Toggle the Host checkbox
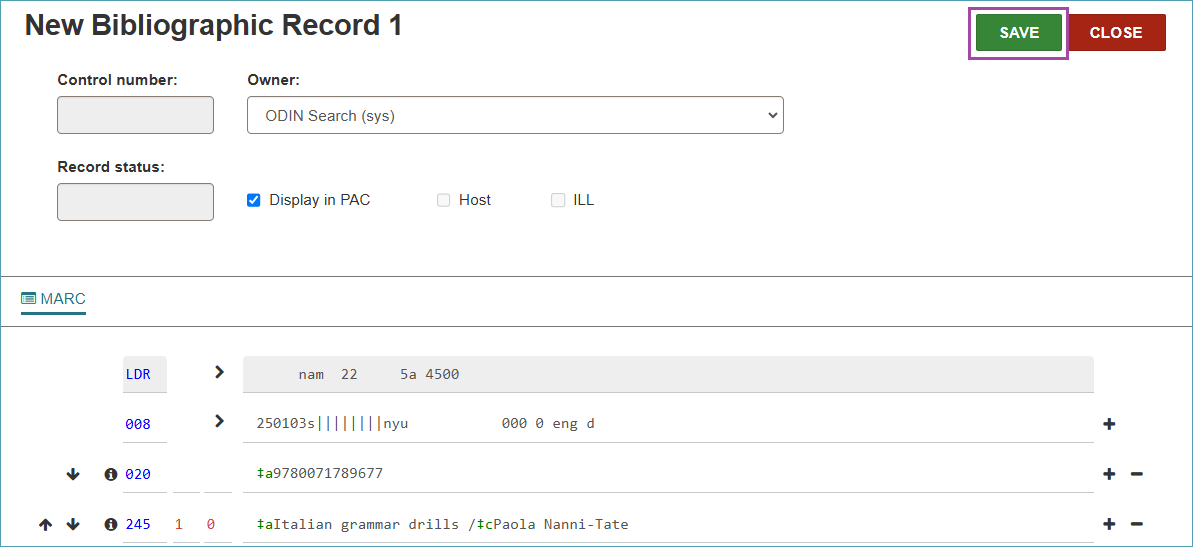Image resolution: width=1193 pixels, height=547 pixels. pyautogui.click(x=444, y=200)
